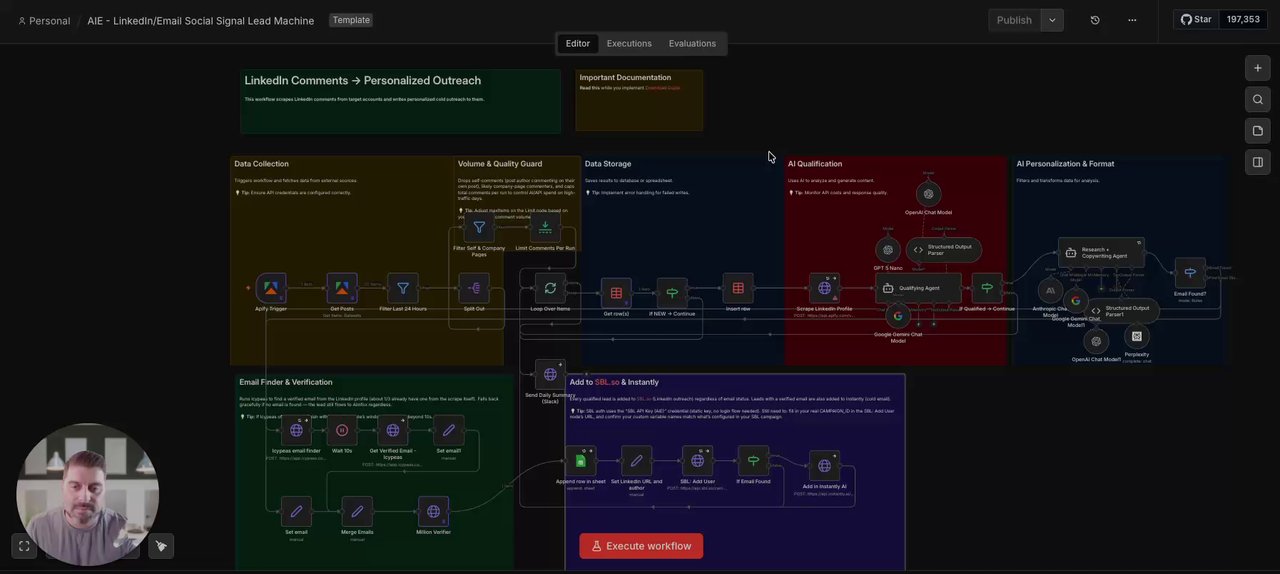Add a sticky note from the sidebar
Screen dimensions: 1280x574
[x=1258, y=131]
